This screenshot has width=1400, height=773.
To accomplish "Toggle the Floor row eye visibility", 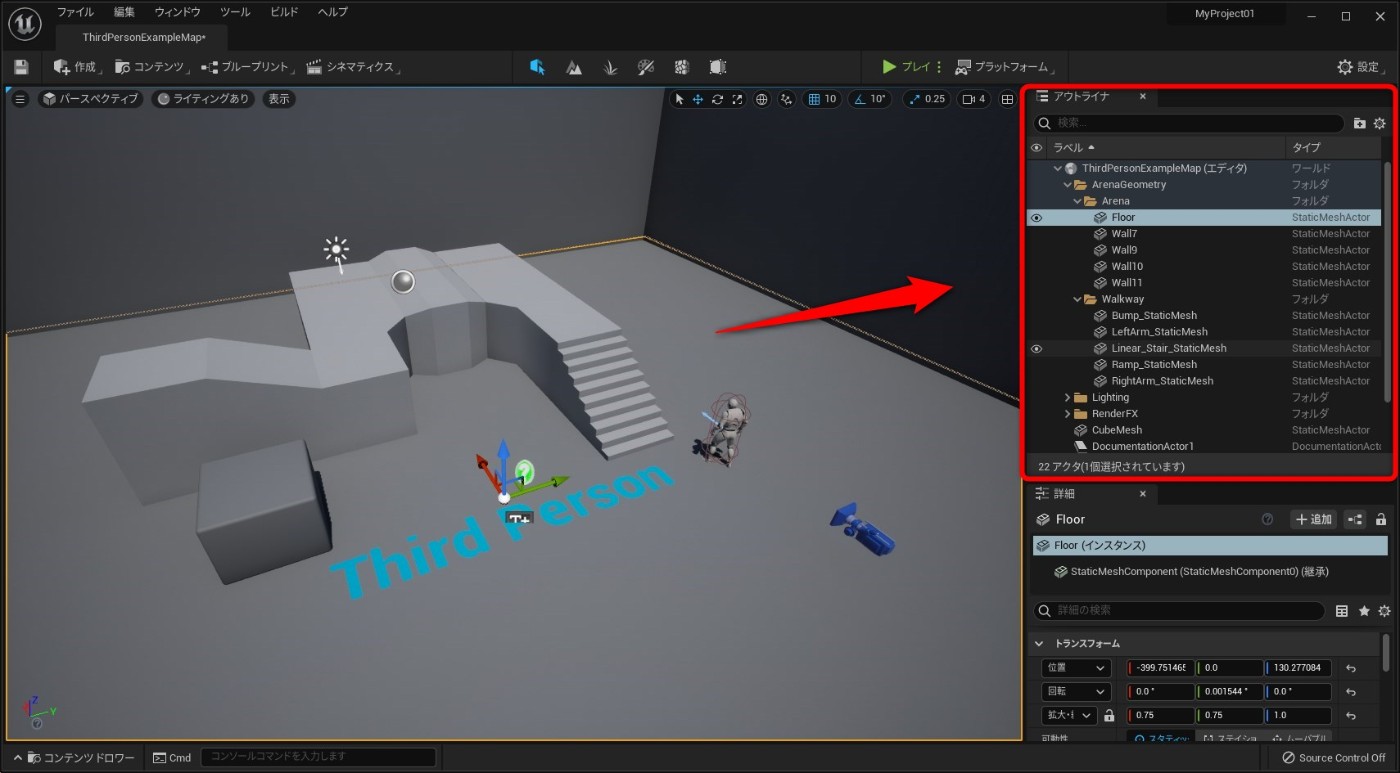I will (1036, 217).
